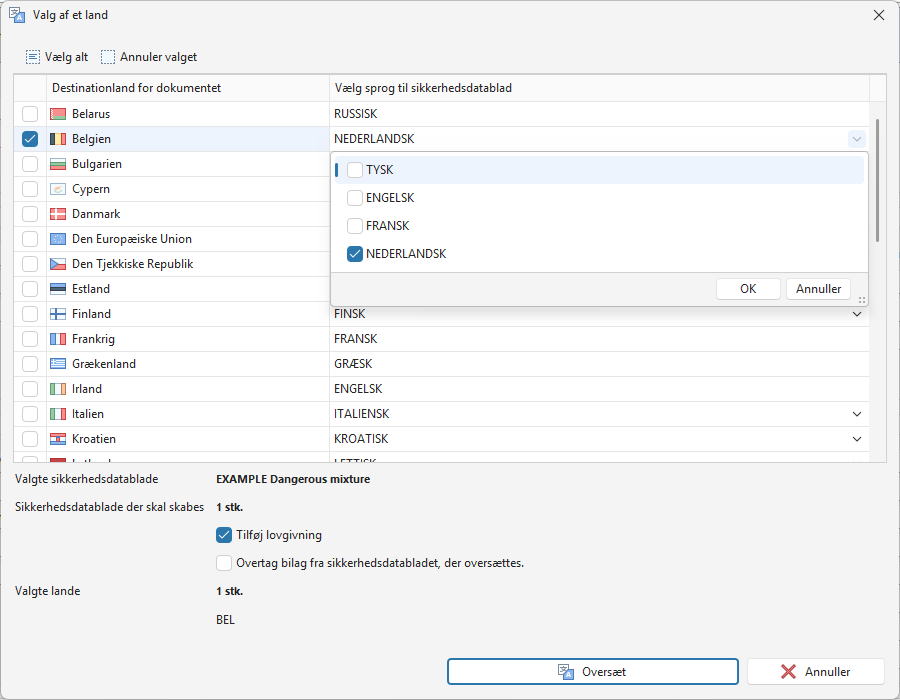The width and height of the screenshot is (900, 700).
Task: Click the Den Europæiske Union flag icon
Action: [x=58, y=239]
